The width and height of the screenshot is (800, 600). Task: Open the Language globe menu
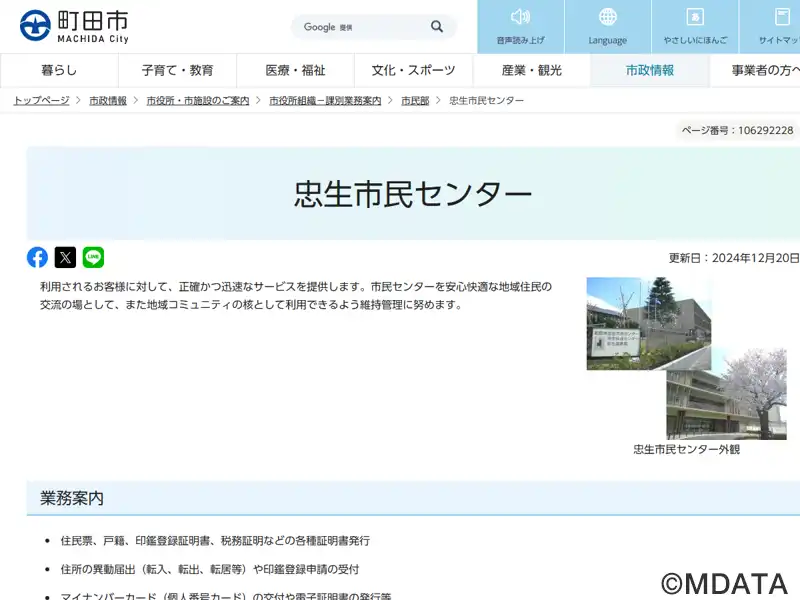(608, 27)
